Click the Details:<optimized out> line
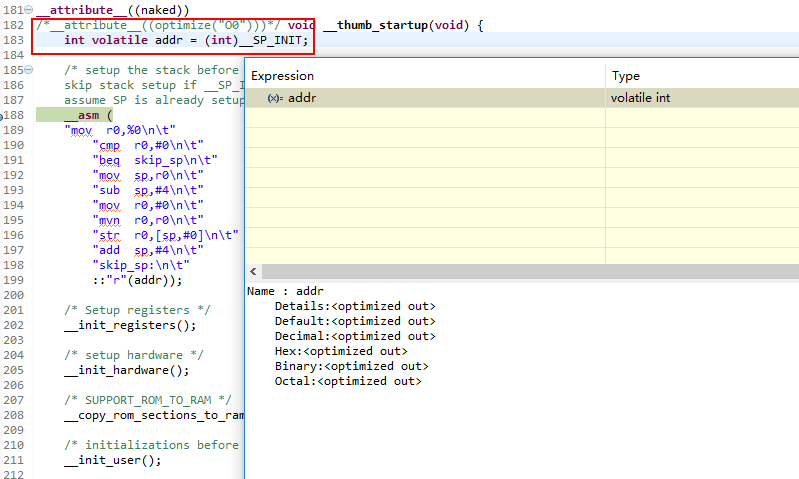This screenshot has height=479, width=799. coord(355,306)
